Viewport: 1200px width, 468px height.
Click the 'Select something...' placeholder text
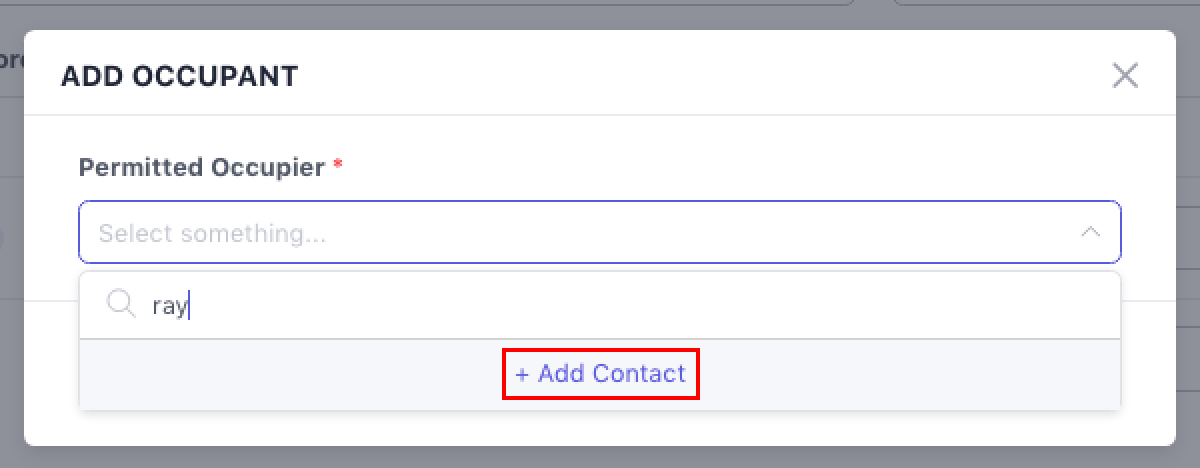coord(212,234)
